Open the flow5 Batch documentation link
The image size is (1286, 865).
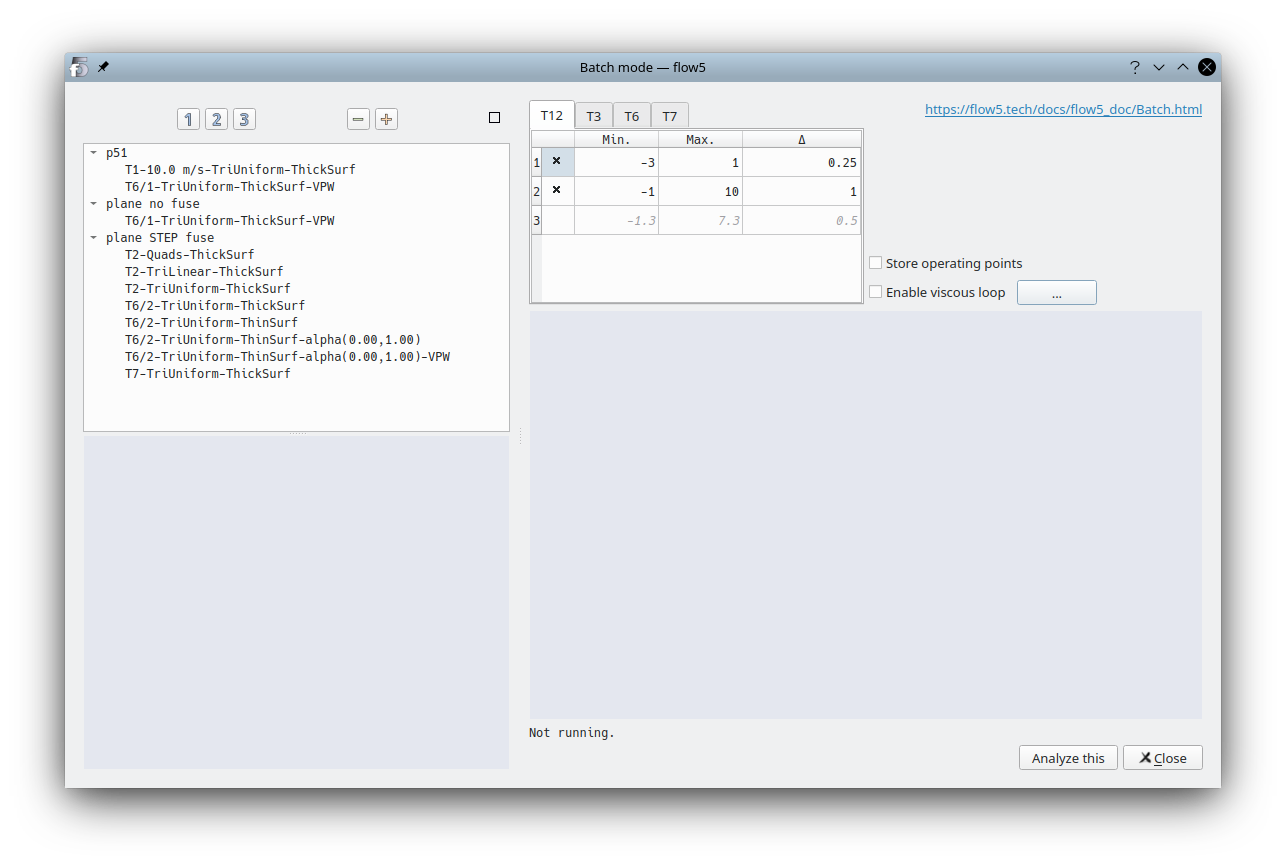tap(1063, 110)
